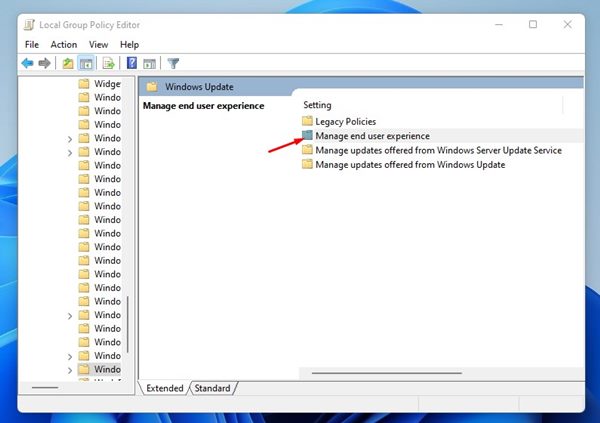Go up one level with folder icon

pyautogui.click(x=68, y=63)
